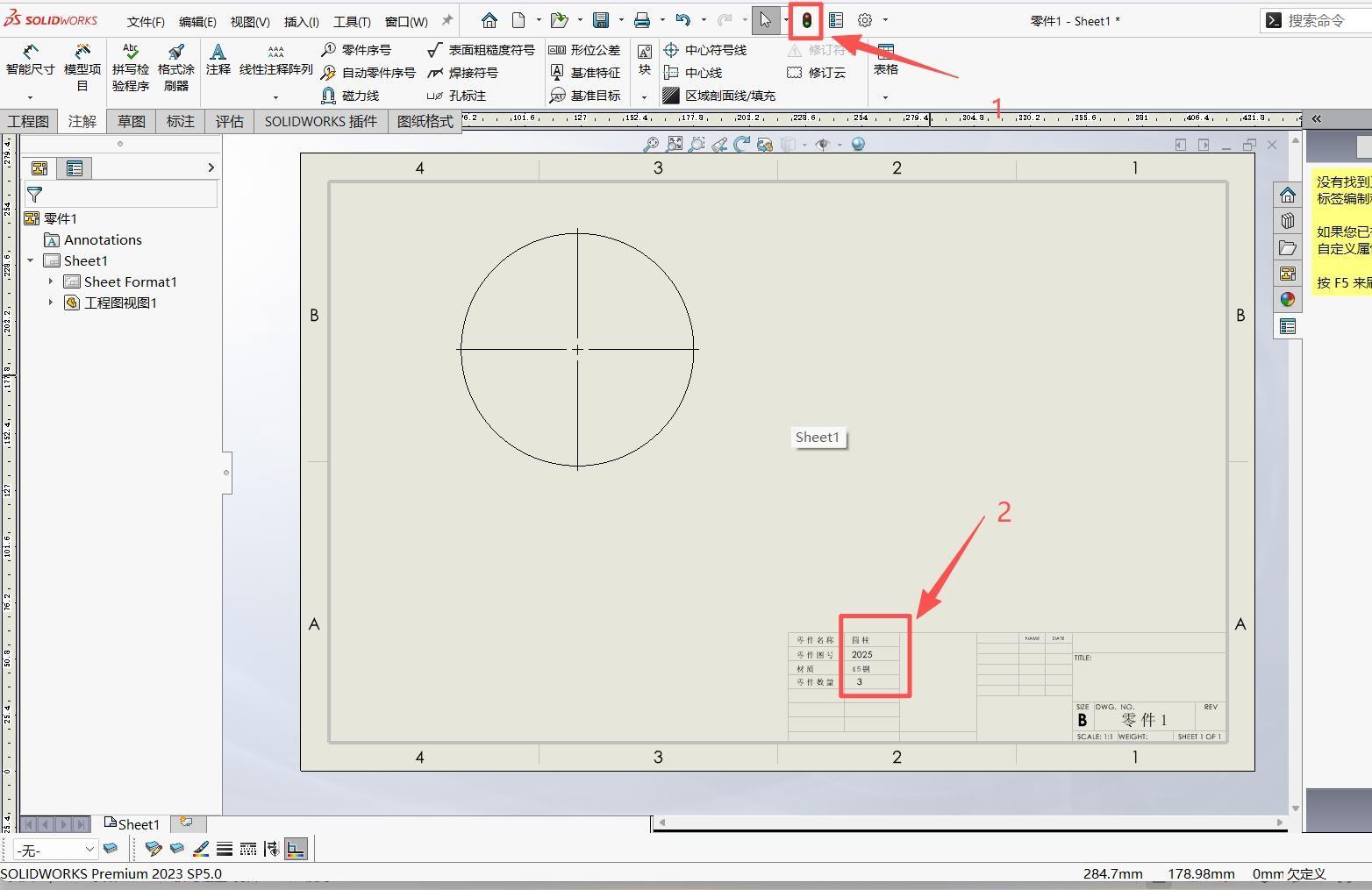Image resolution: width=1372 pixels, height=890 pixels.
Task: Click the Print icon
Action: pos(642,20)
